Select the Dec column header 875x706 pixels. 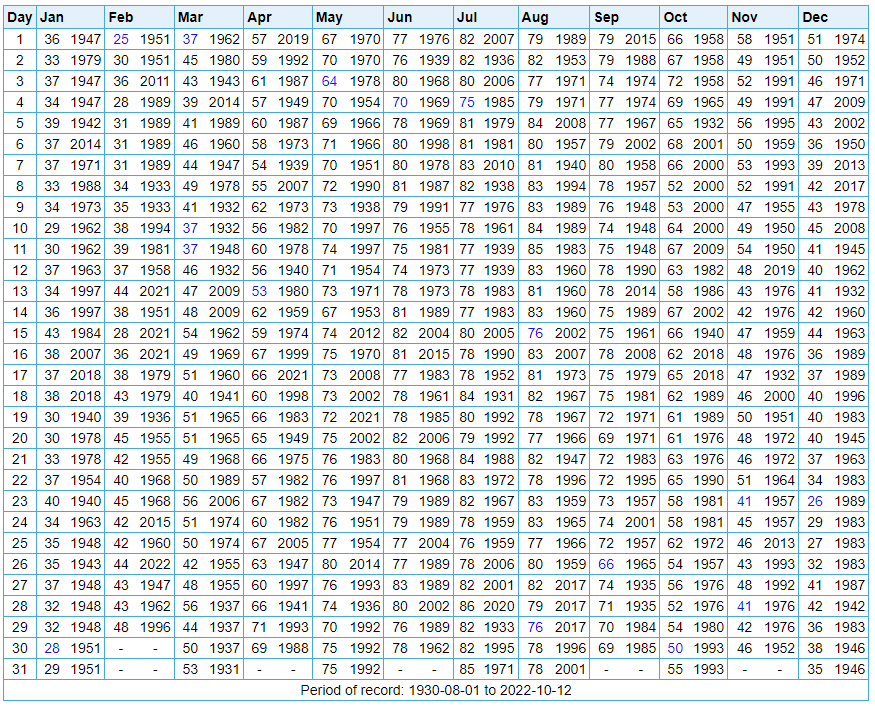[815, 17]
